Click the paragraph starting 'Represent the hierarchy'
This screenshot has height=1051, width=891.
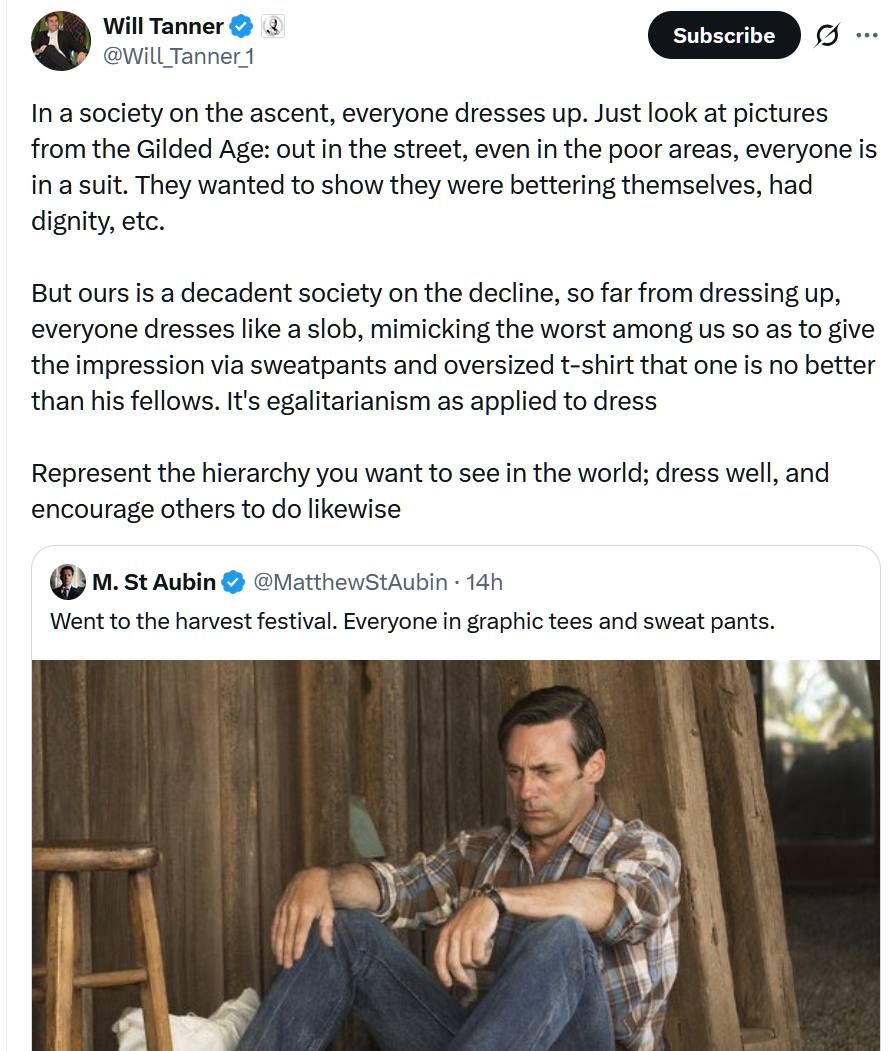(x=430, y=490)
